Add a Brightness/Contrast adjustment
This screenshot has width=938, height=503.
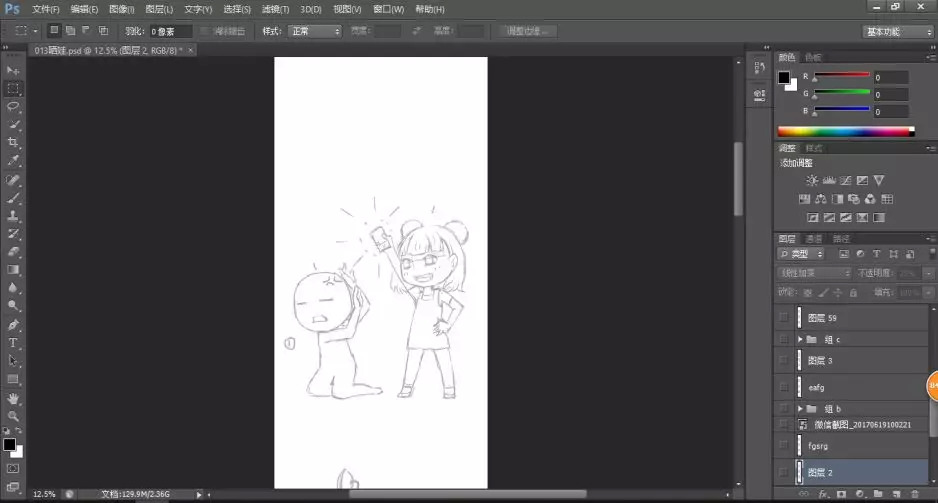[x=811, y=181]
